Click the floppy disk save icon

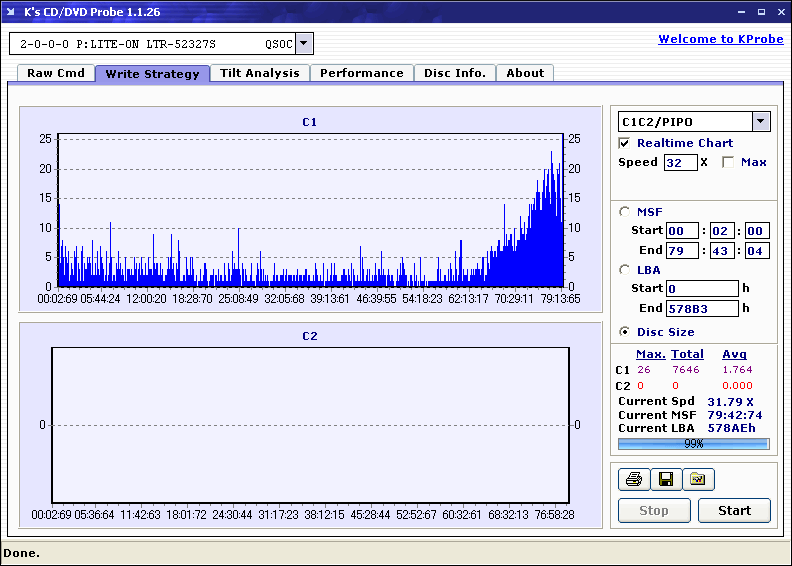tap(665, 480)
